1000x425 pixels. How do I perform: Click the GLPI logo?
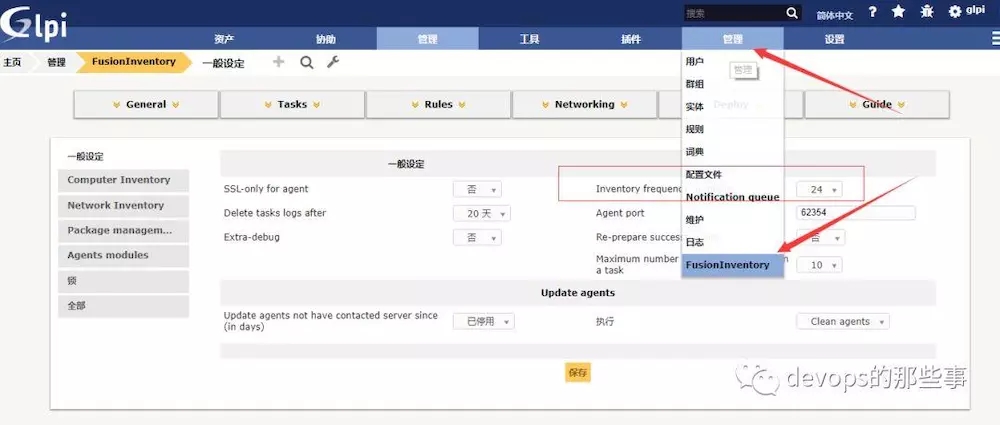click(x=33, y=23)
